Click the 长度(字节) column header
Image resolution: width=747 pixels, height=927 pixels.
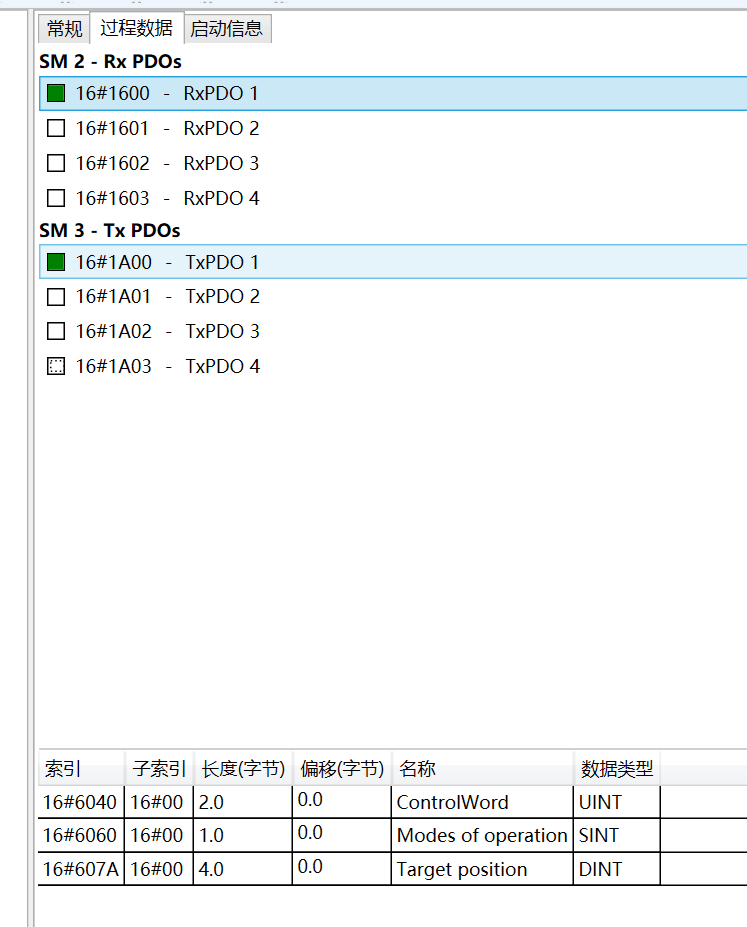pos(243,769)
